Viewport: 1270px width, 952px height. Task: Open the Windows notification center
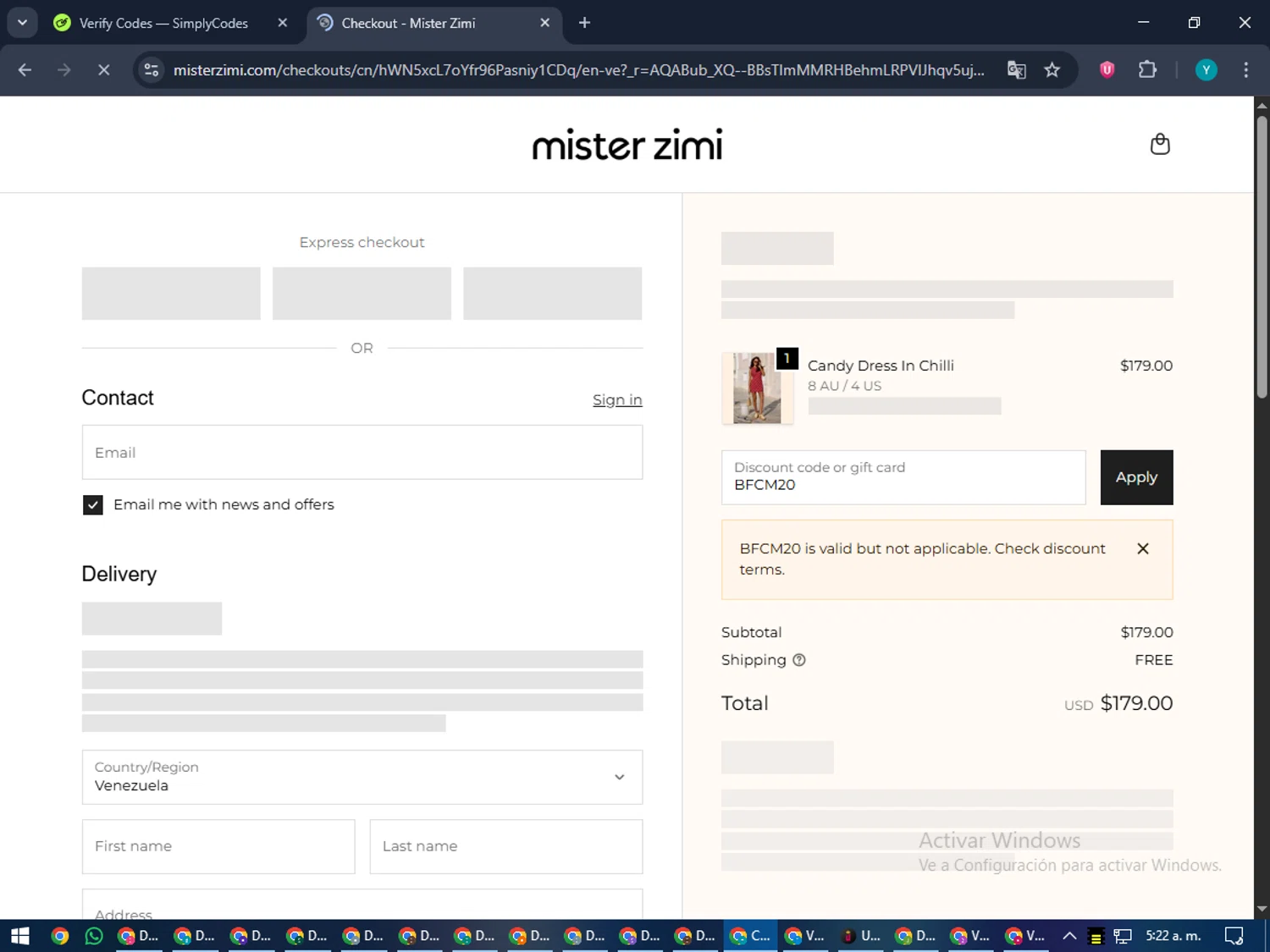(x=1234, y=936)
